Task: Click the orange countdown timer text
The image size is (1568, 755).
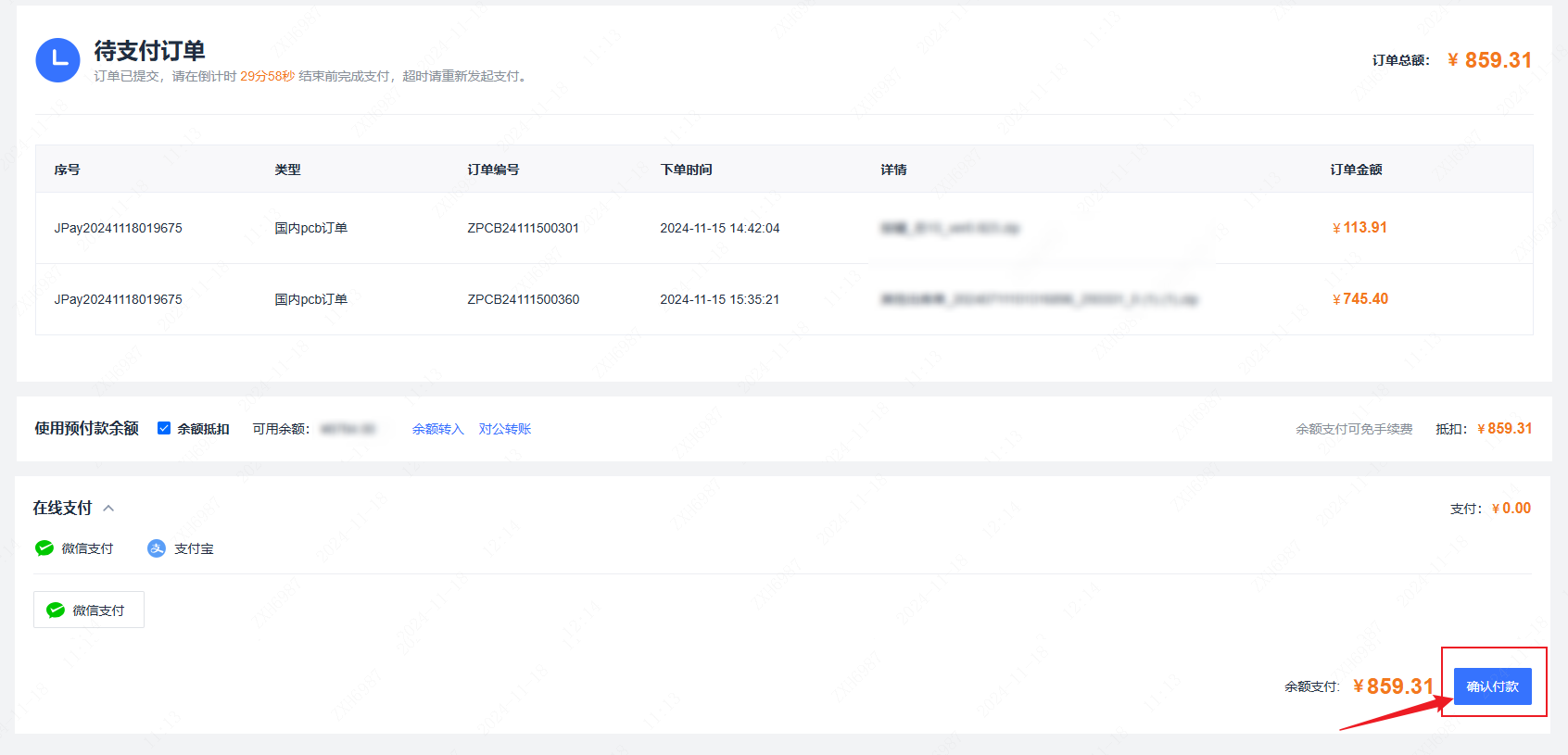Action: [267, 76]
